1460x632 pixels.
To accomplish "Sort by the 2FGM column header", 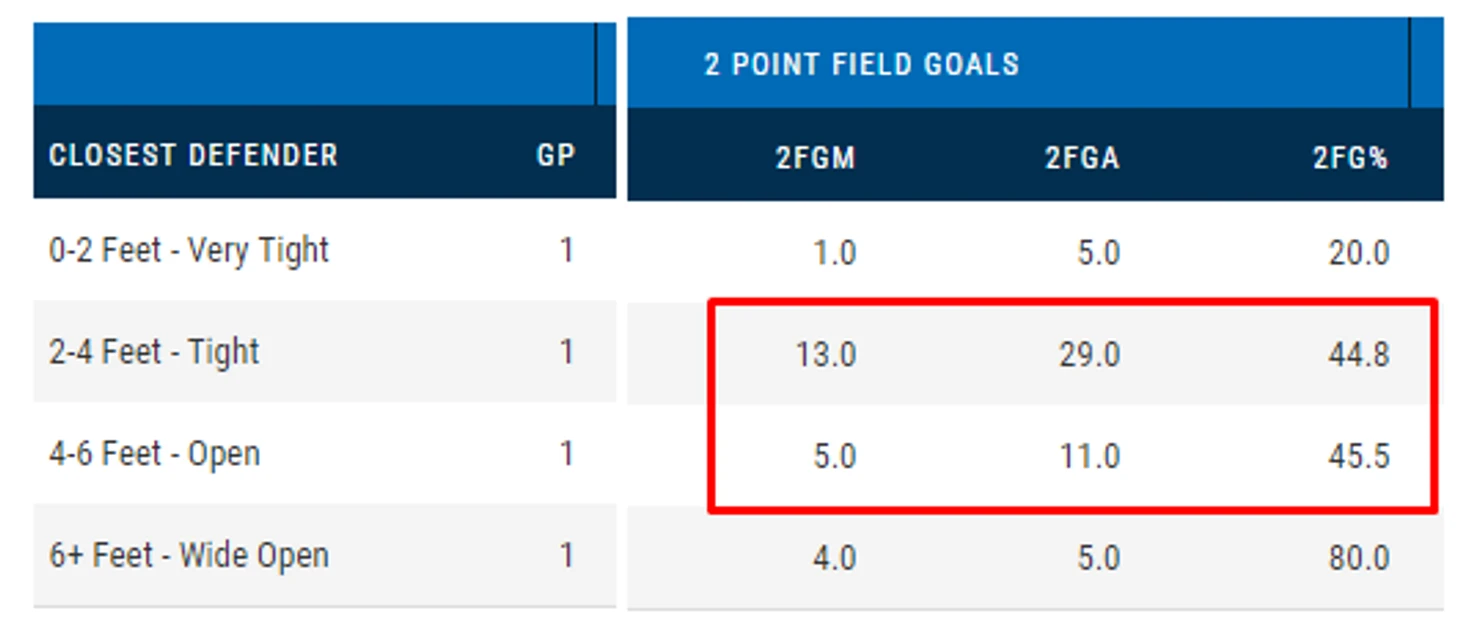I will pos(815,158).
